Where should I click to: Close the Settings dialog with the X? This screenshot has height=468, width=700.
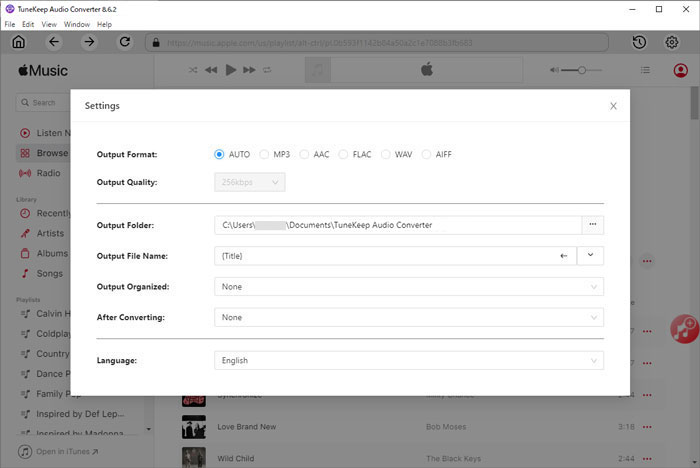tap(613, 106)
